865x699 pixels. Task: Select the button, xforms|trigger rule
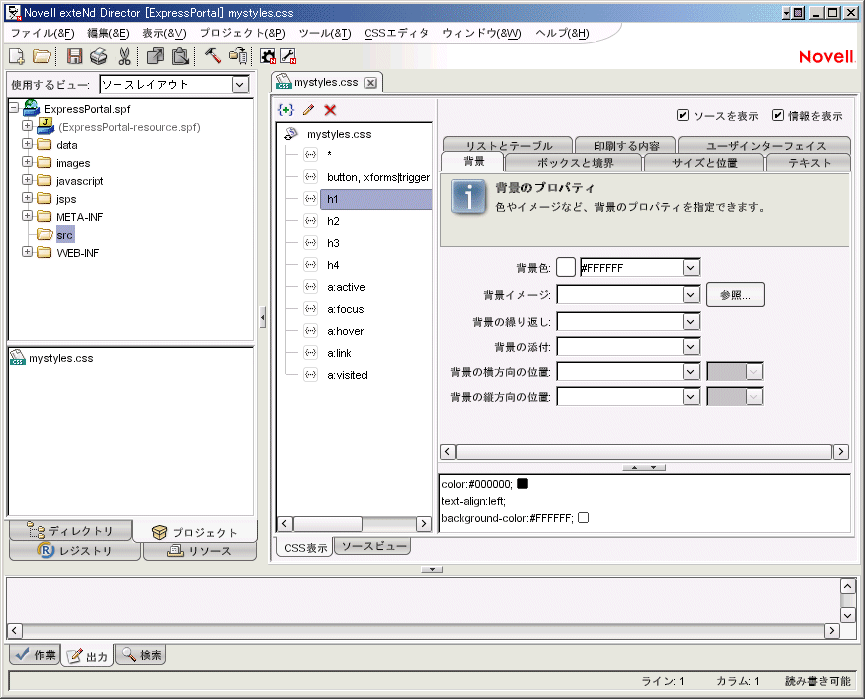coord(378,177)
